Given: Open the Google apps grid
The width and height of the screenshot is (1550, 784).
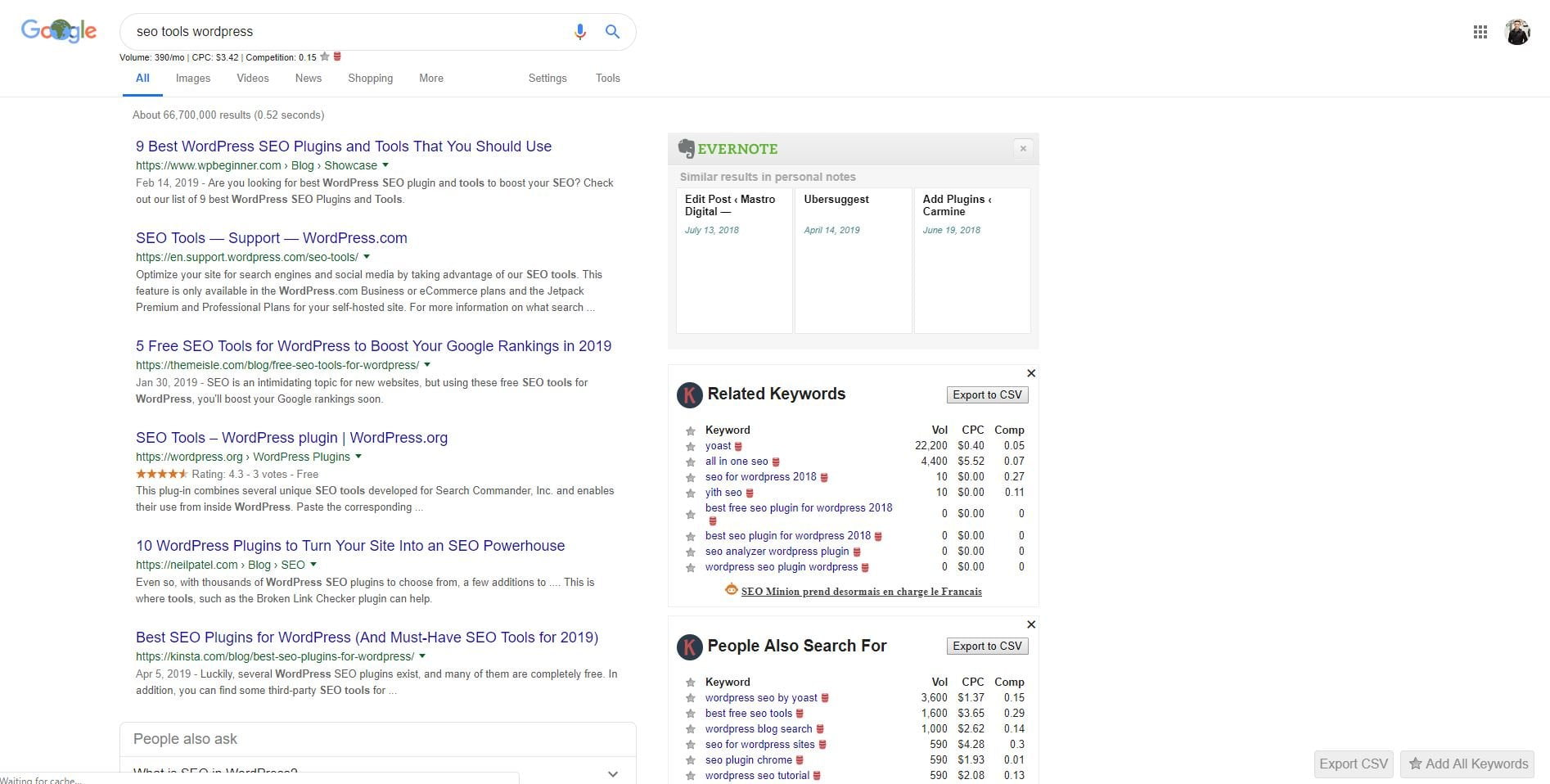Looking at the screenshot, I should 1480,32.
